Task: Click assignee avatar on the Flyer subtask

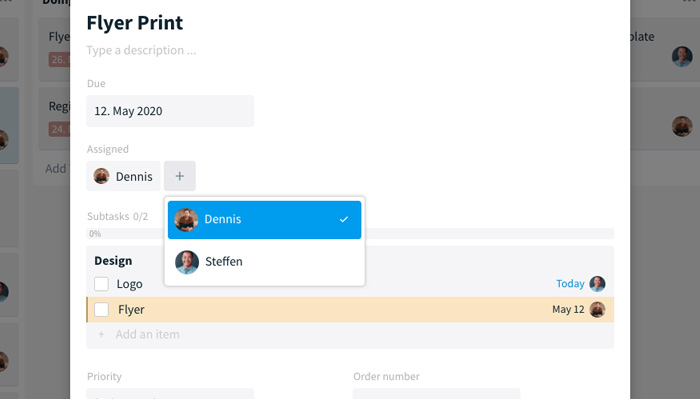Action: click(x=597, y=309)
